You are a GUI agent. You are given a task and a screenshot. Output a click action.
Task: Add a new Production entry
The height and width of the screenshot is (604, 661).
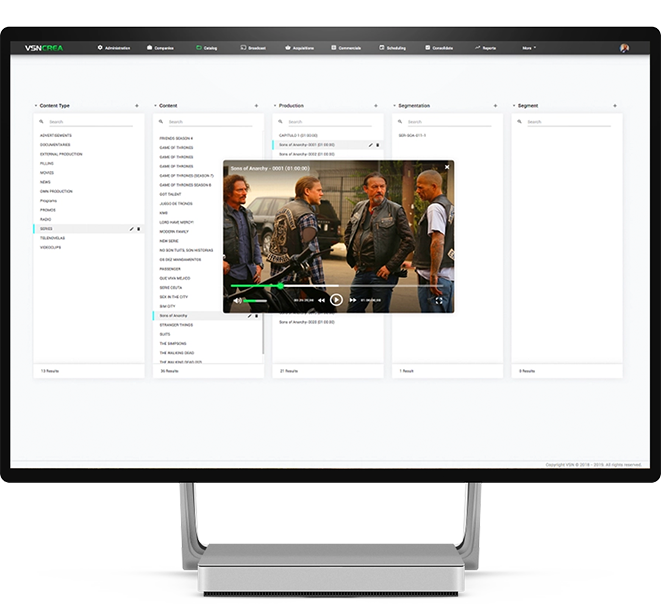[376, 106]
